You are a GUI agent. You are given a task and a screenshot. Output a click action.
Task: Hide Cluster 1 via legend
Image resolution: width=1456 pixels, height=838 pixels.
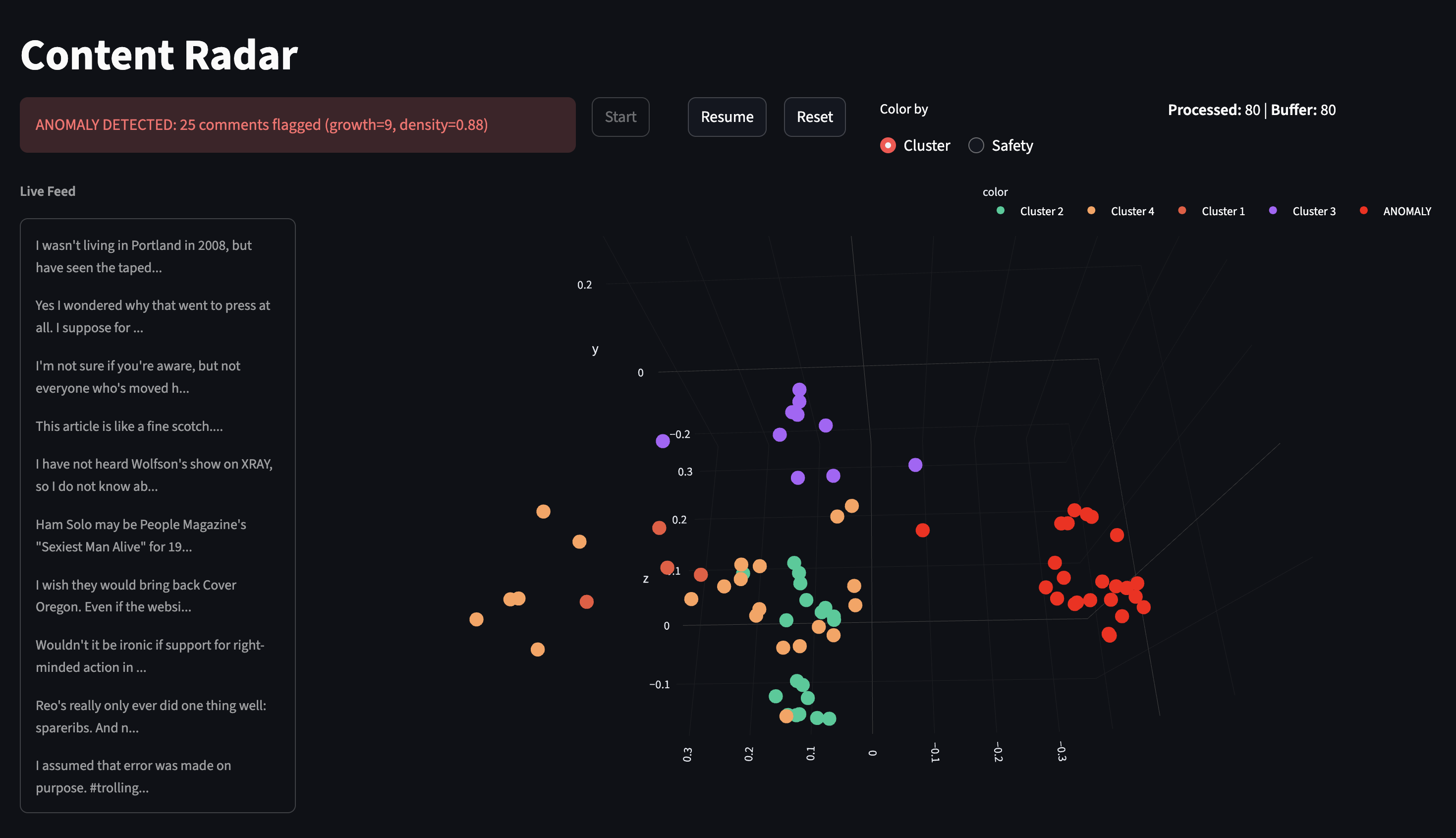(1222, 211)
